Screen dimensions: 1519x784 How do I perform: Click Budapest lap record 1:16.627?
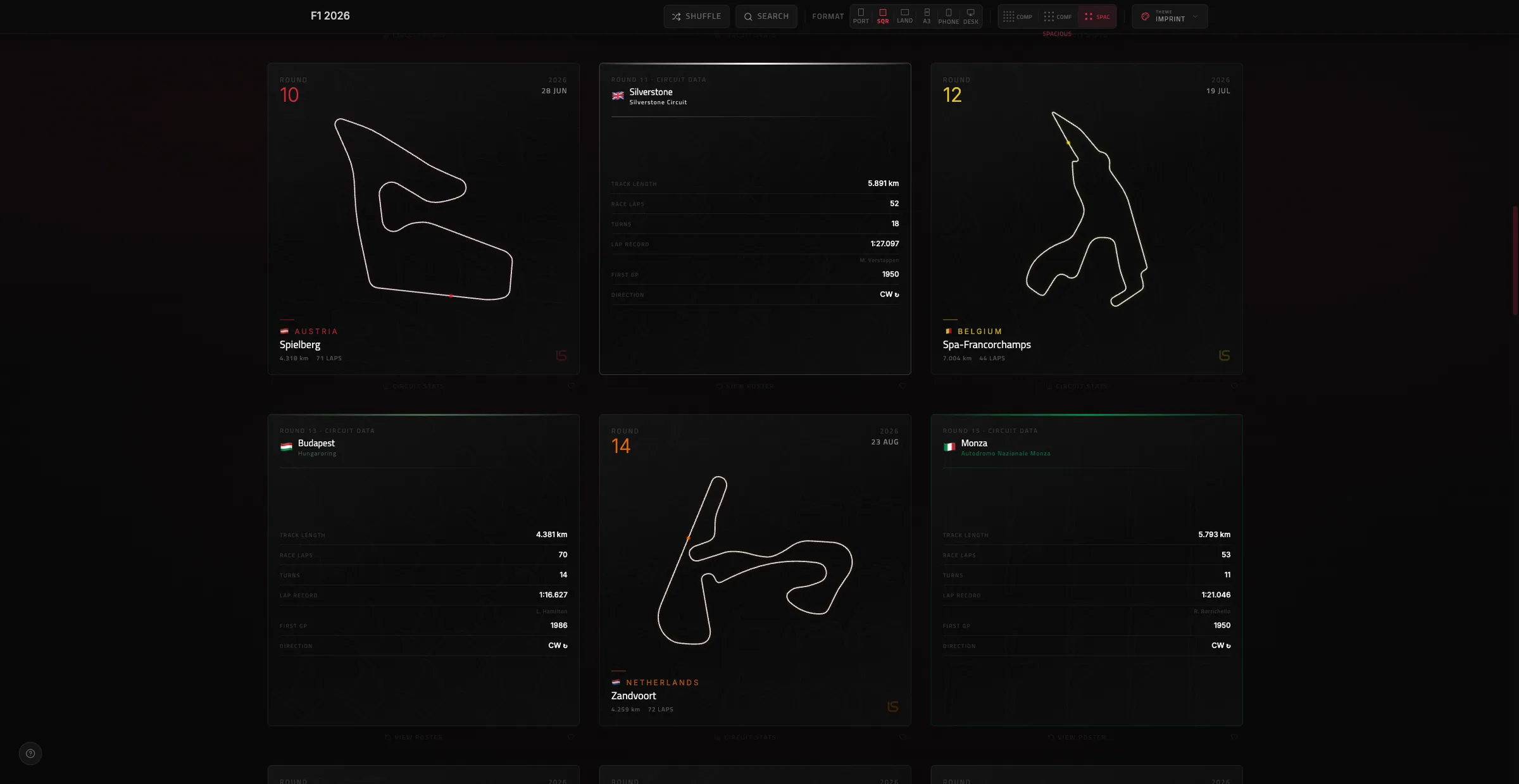[553, 595]
